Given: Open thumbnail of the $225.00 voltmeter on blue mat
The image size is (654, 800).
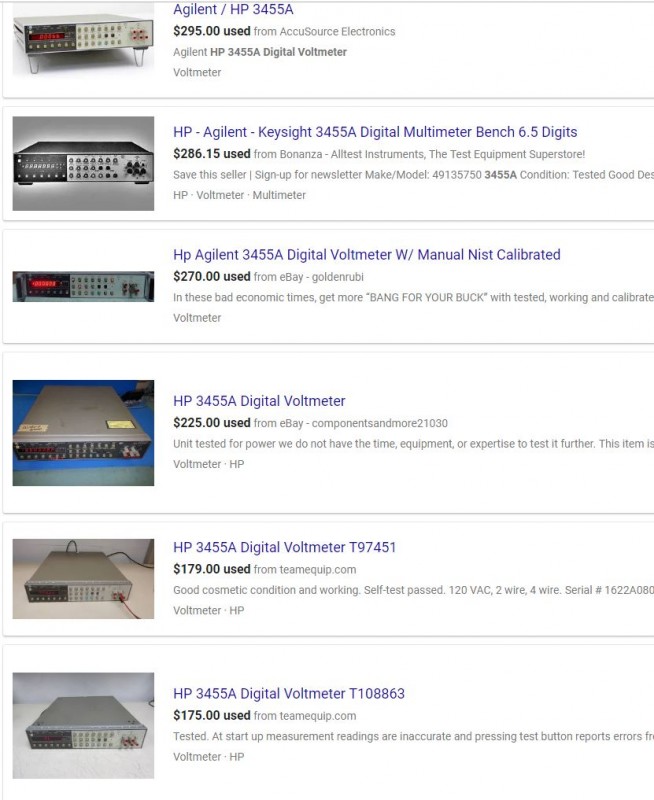Looking at the screenshot, I should click(x=83, y=433).
